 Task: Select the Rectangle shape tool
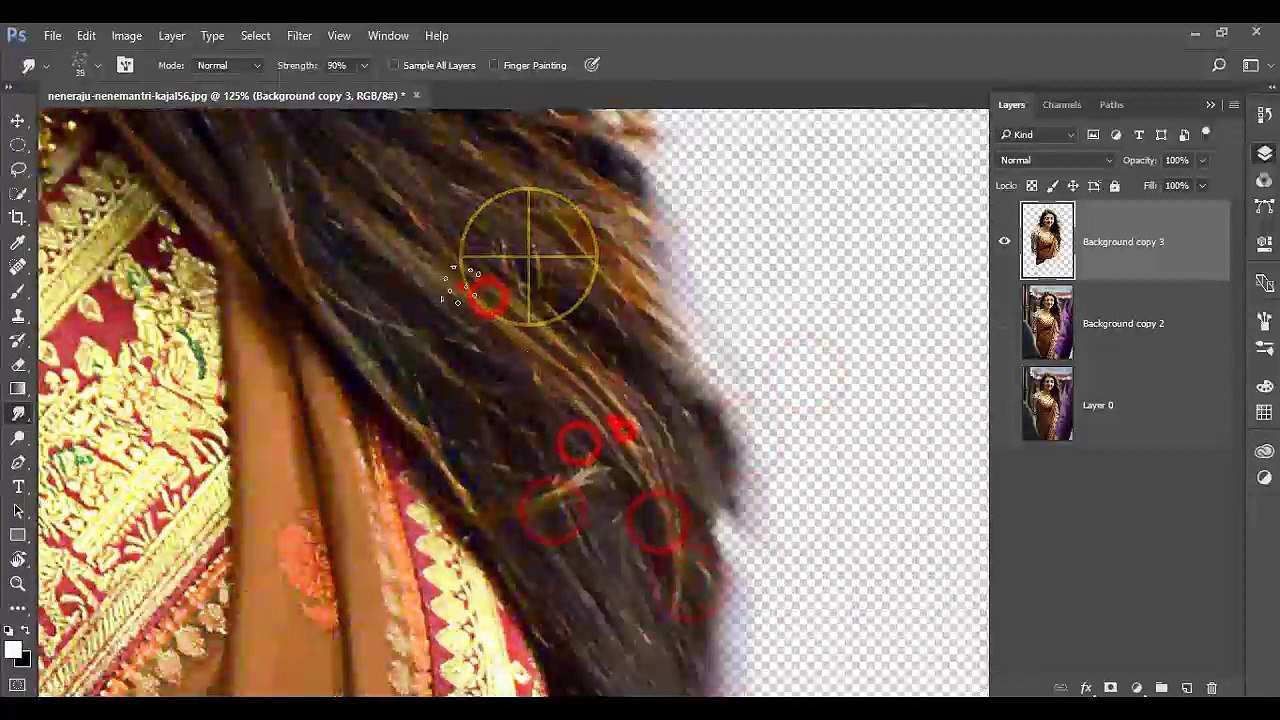18,536
